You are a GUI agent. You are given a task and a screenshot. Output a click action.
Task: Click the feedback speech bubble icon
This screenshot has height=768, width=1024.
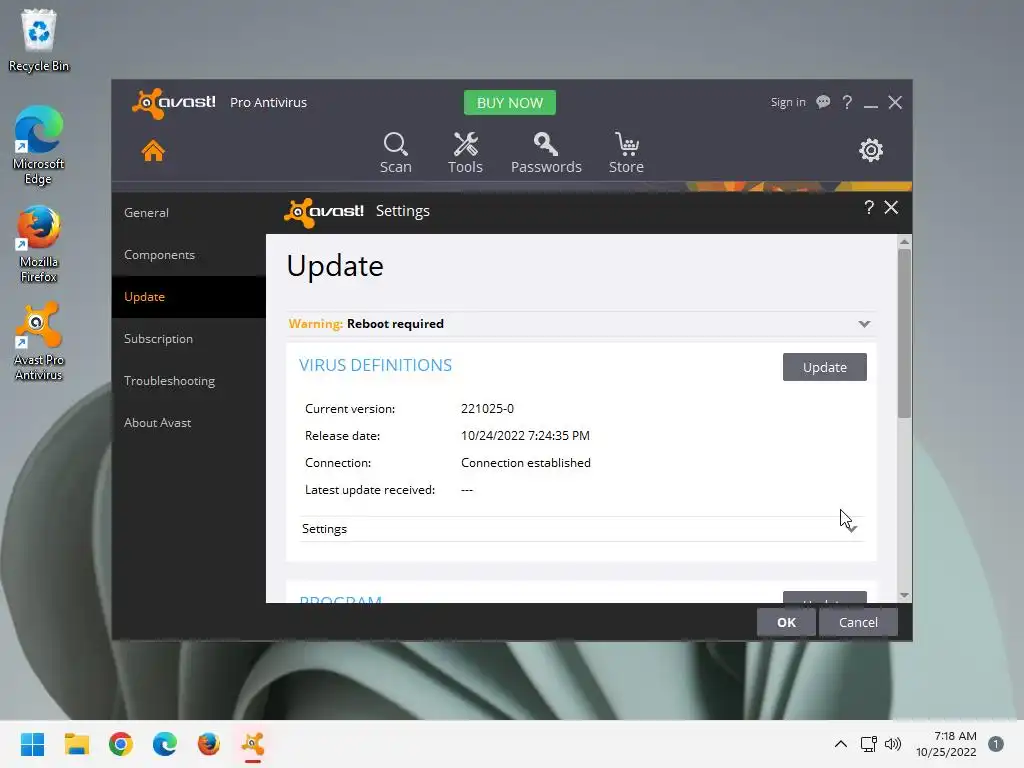[823, 102]
